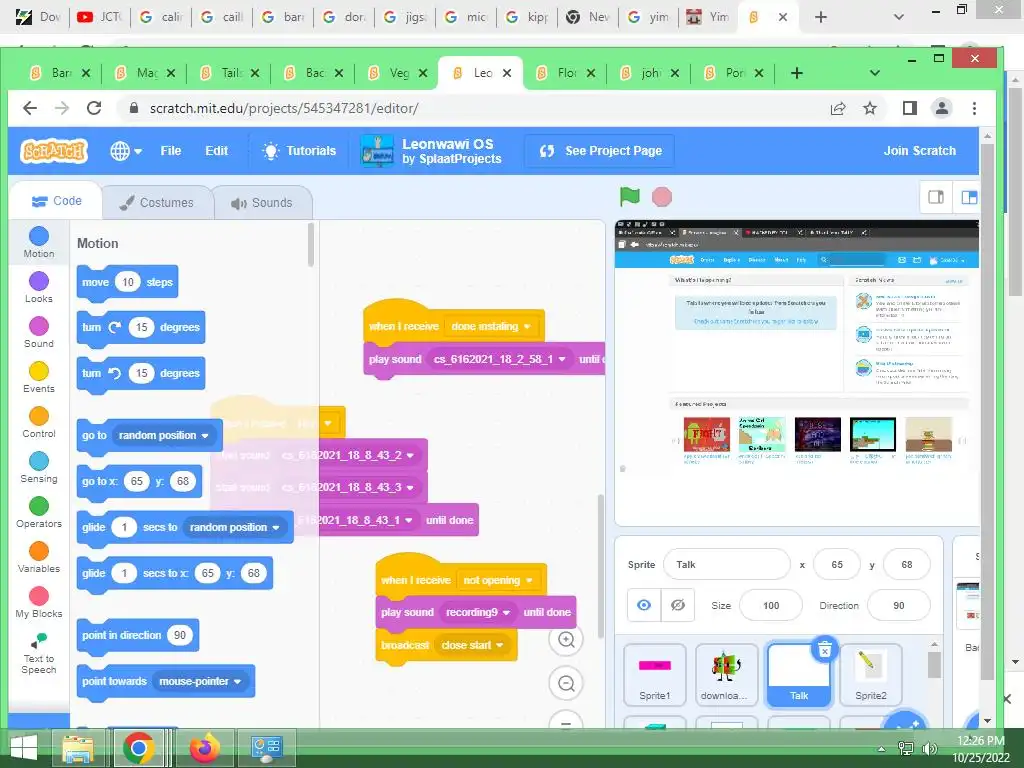Switch to the Costumes tab
Screen dimensions: 1024x768
(157, 202)
